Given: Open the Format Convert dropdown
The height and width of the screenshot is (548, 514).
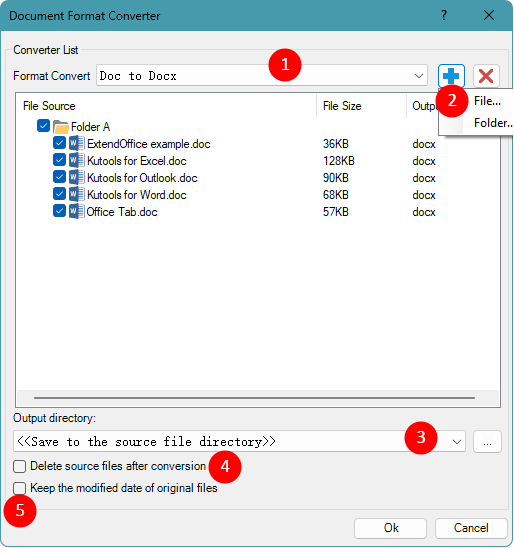Looking at the screenshot, I should (x=419, y=75).
